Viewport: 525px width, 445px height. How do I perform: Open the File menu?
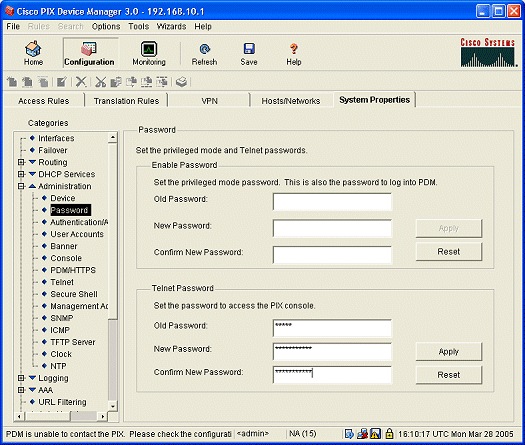(x=13, y=26)
